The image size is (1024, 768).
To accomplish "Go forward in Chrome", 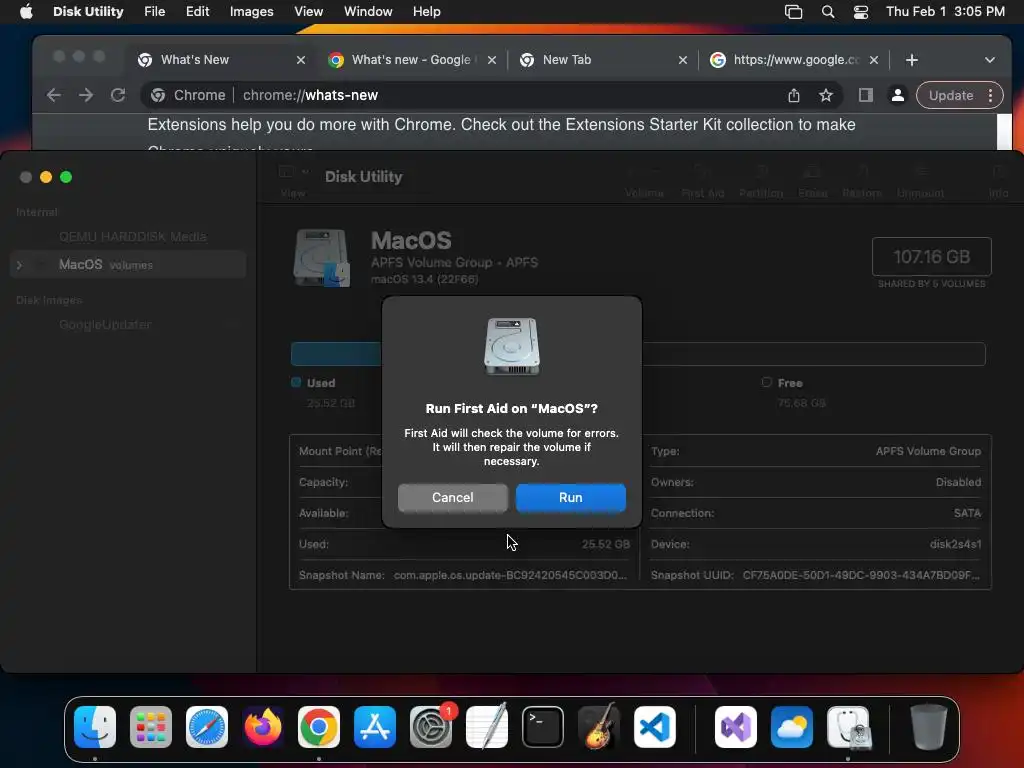I will pyautogui.click(x=86, y=95).
